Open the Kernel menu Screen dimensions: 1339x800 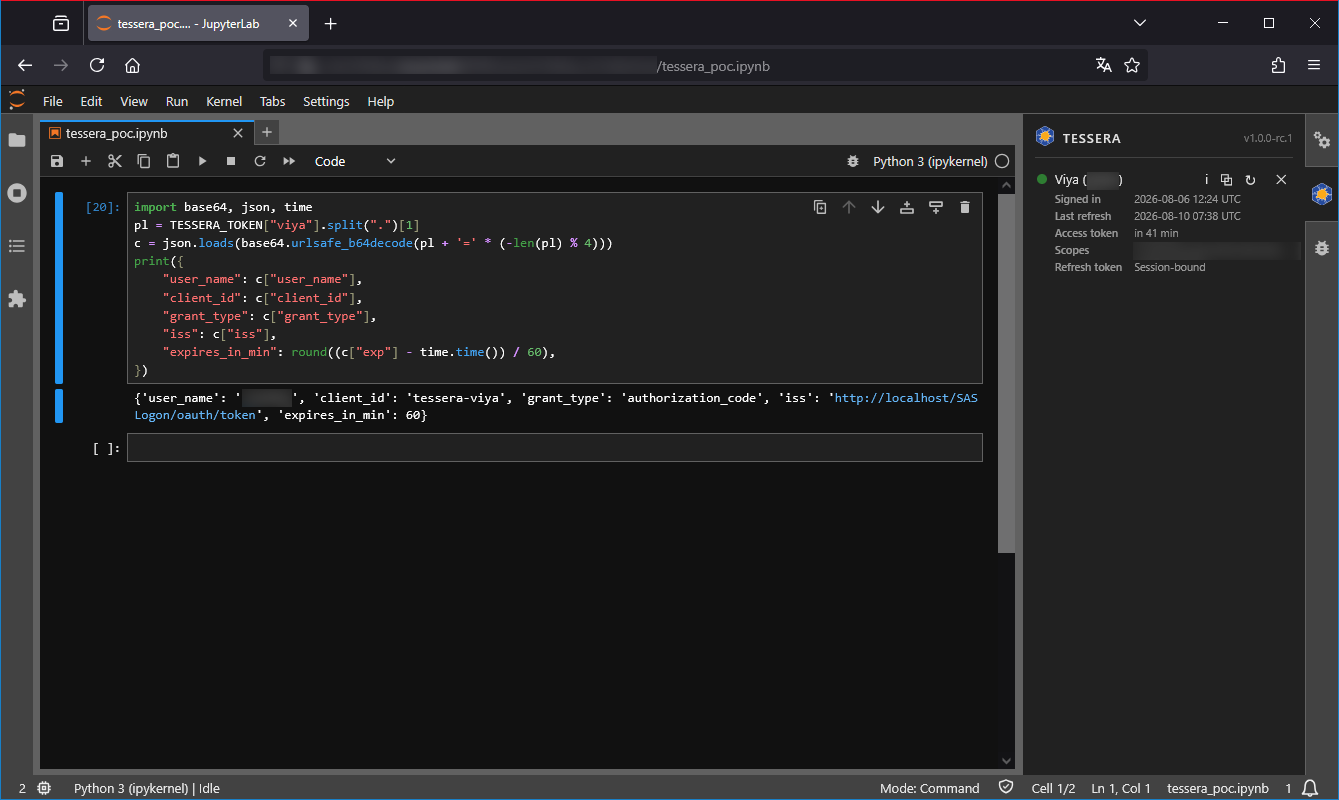point(224,101)
